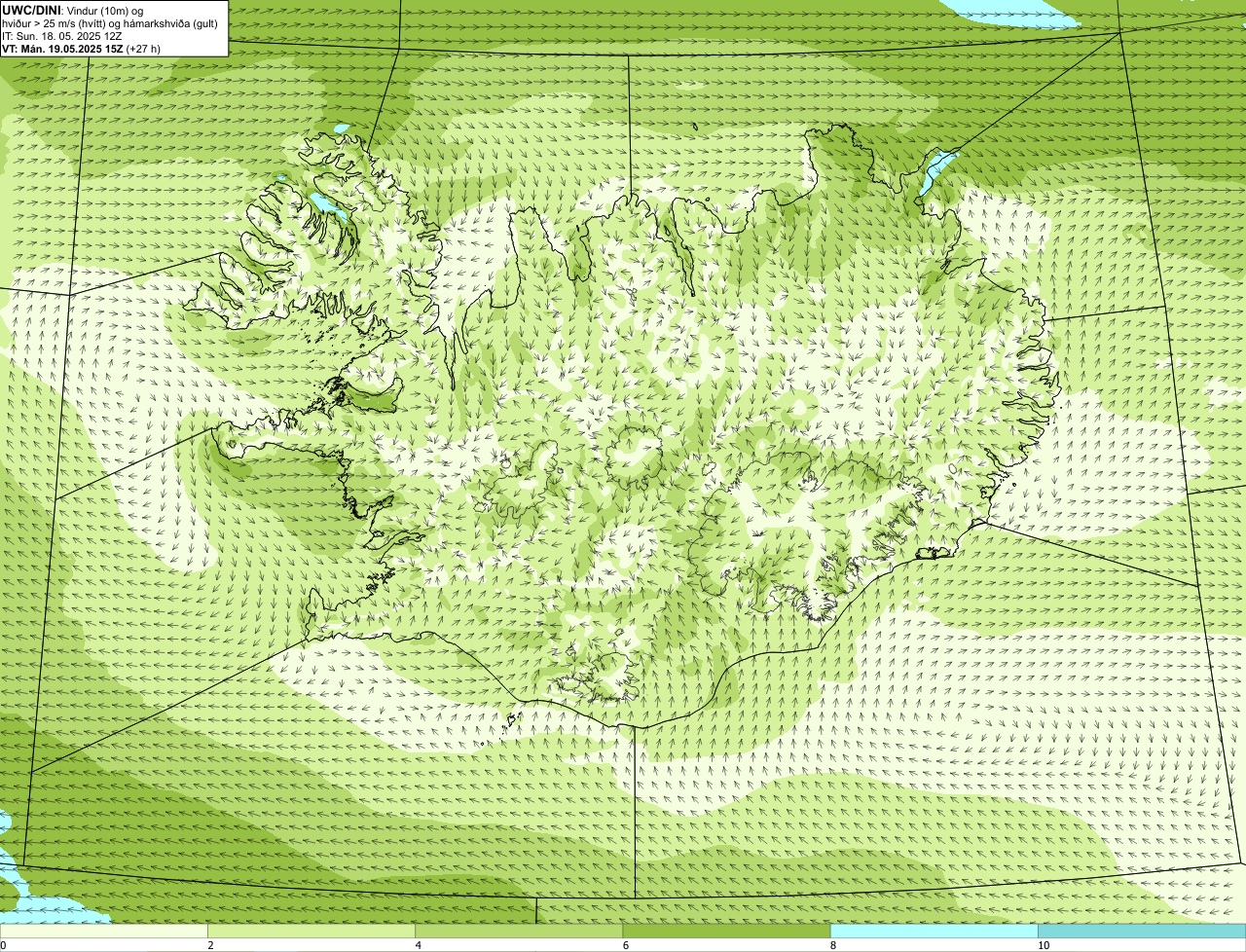Click the 2–4 m/s light green colorbar segment
1246x952 pixels.
(311, 931)
